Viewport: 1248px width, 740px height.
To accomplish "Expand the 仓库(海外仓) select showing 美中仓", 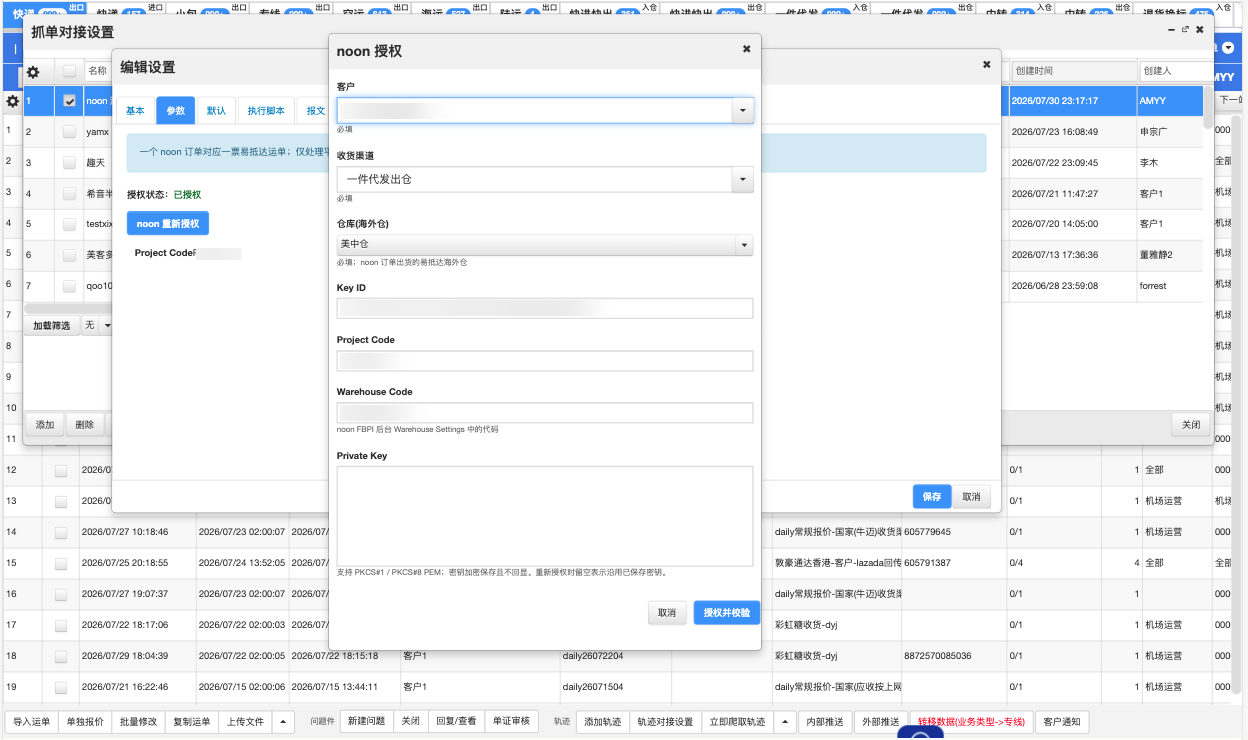I will 545,245.
